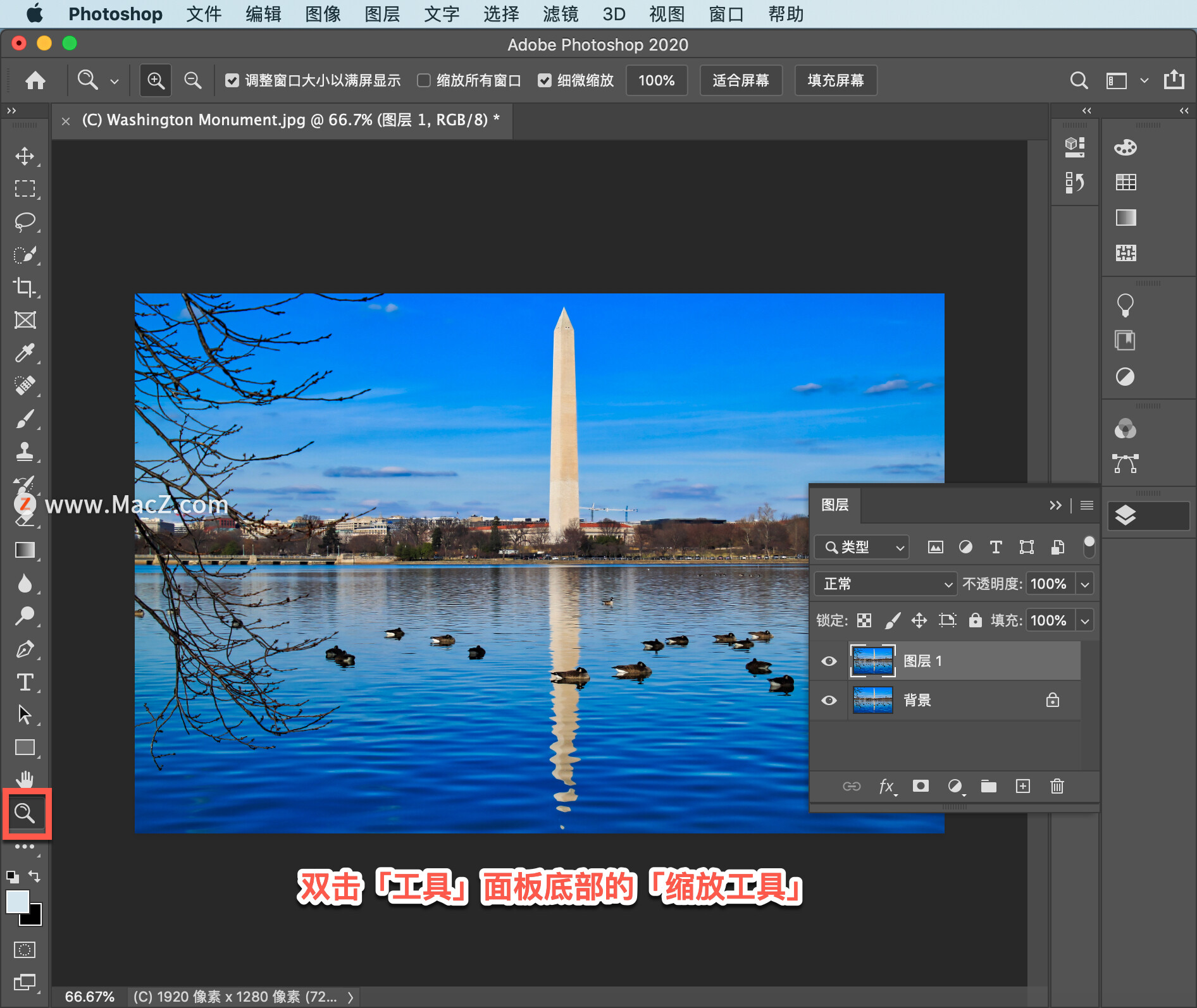Viewport: 1197px width, 1008px height.
Task: Add a layer mask
Action: pyautogui.click(x=921, y=786)
